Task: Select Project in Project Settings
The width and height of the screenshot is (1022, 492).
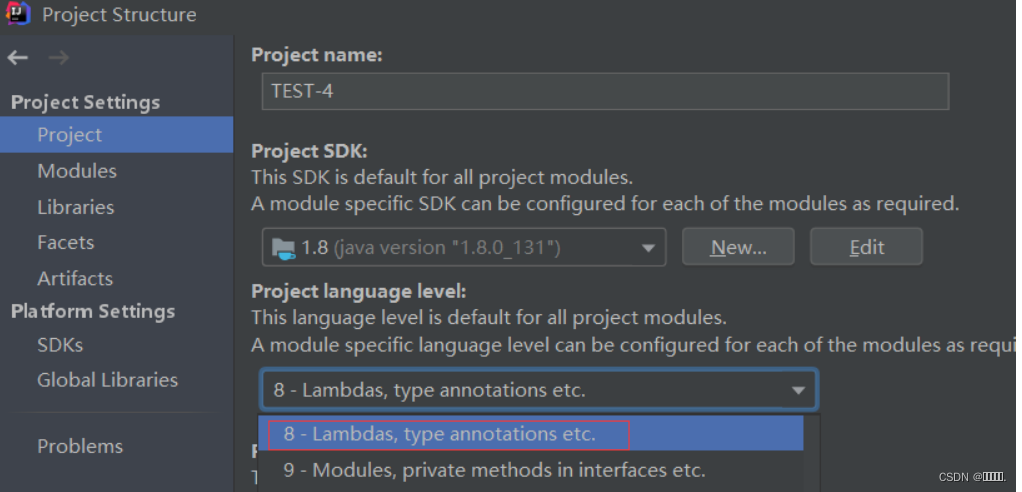Action: (x=70, y=135)
